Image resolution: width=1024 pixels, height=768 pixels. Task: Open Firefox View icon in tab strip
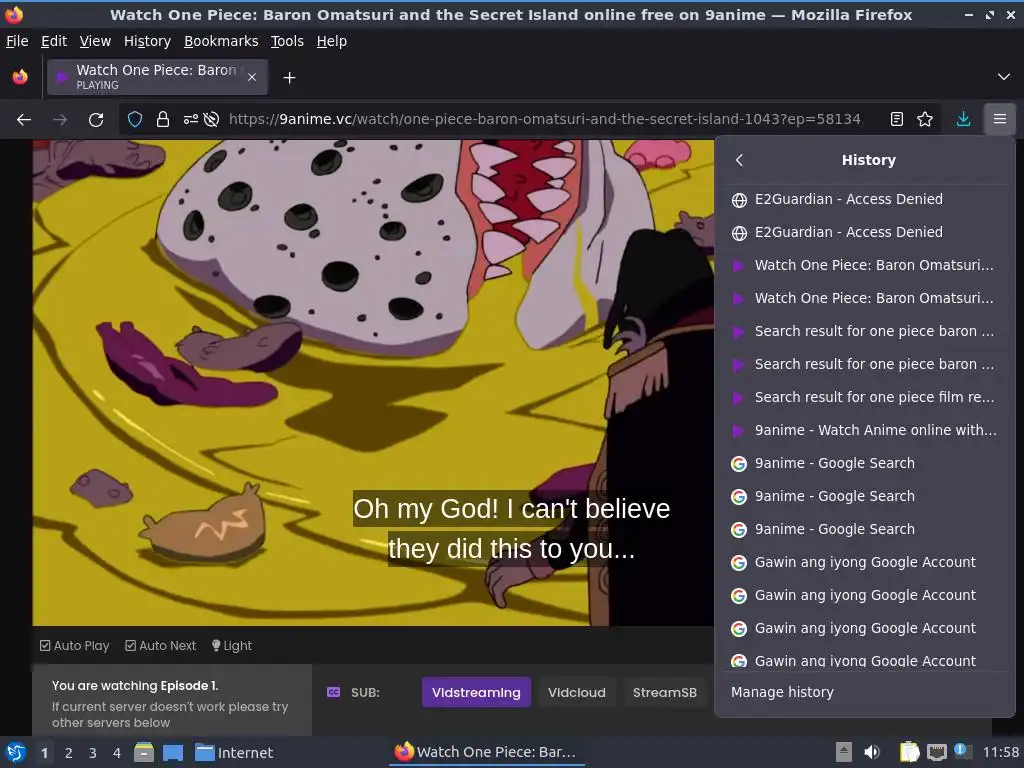pos(20,77)
